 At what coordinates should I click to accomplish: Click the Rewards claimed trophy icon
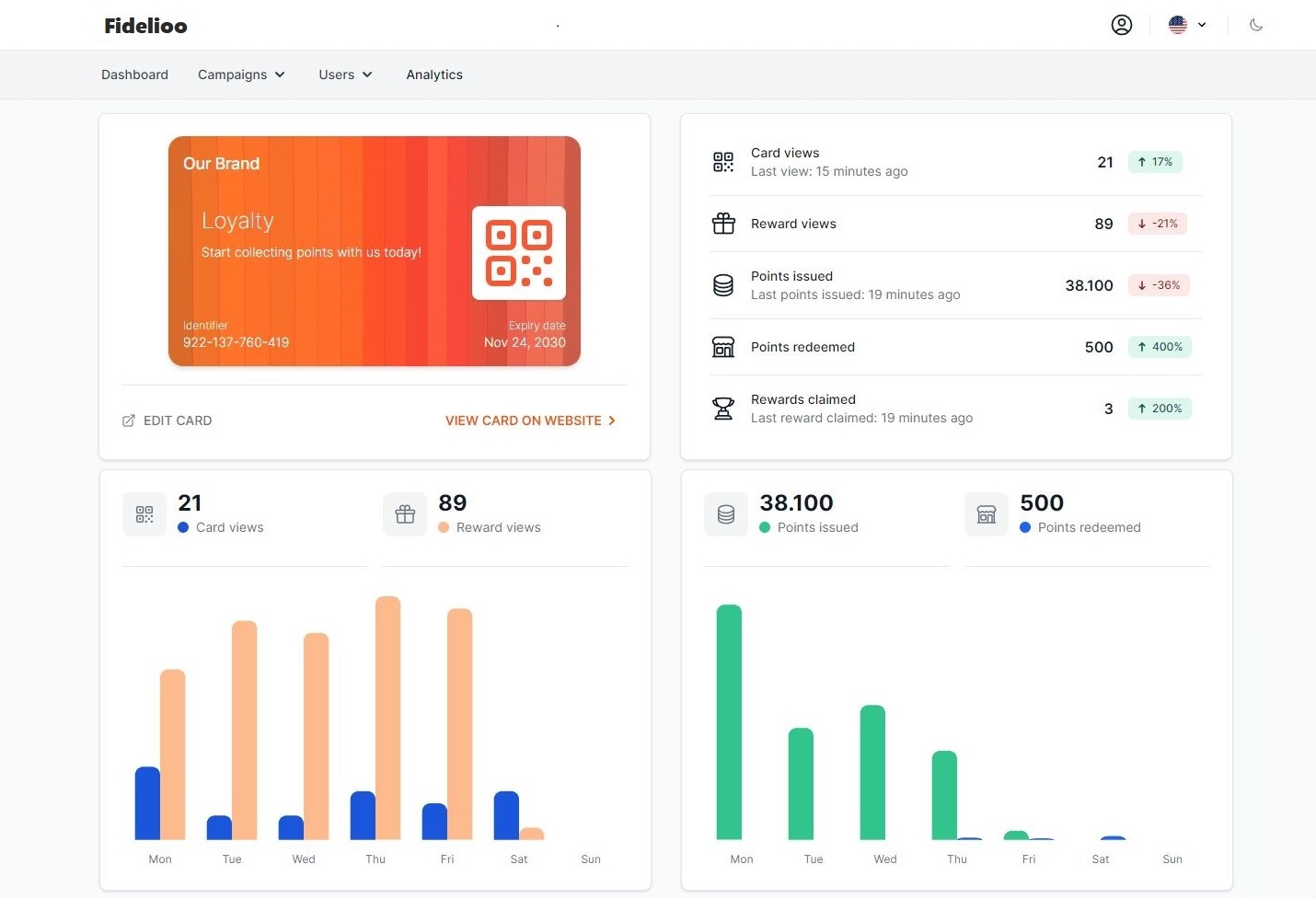coord(723,409)
